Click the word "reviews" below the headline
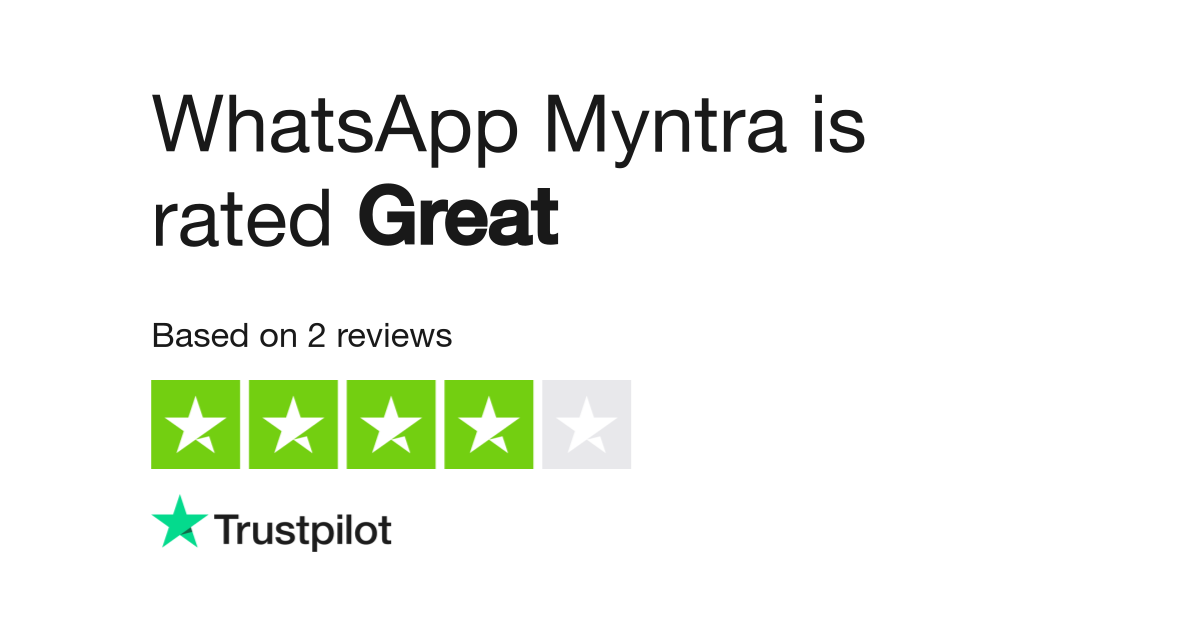This screenshot has width=1200, height=627. [394, 337]
